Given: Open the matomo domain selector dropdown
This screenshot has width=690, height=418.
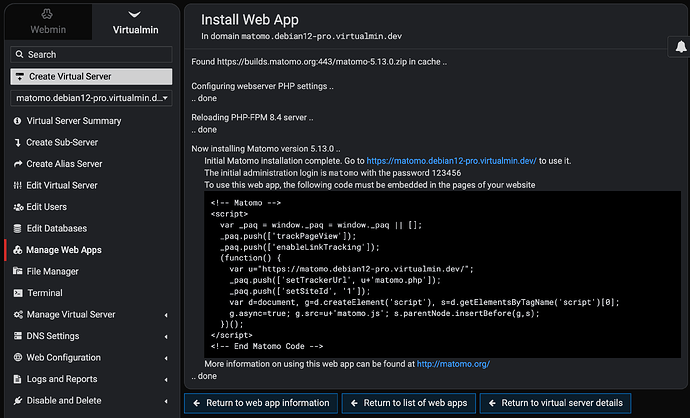Looking at the screenshot, I should pos(91,98).
